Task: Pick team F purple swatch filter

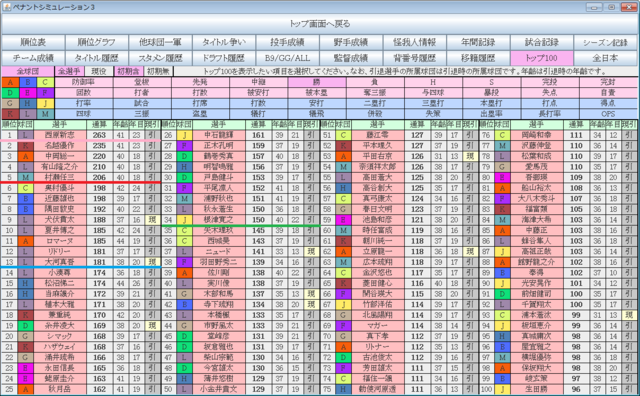Action: click(x=45, y=93)
